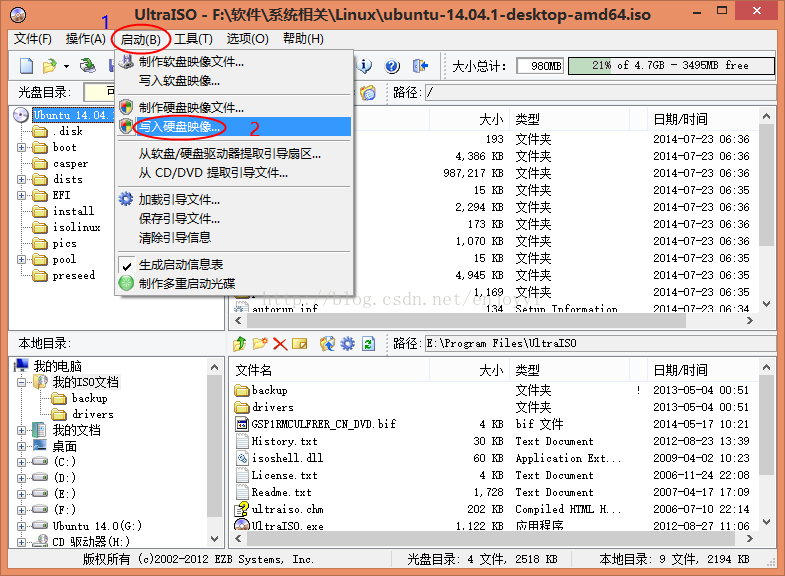Expand the 我的文档 tree node
Screen dimensions: 785x576
(22, 430)
